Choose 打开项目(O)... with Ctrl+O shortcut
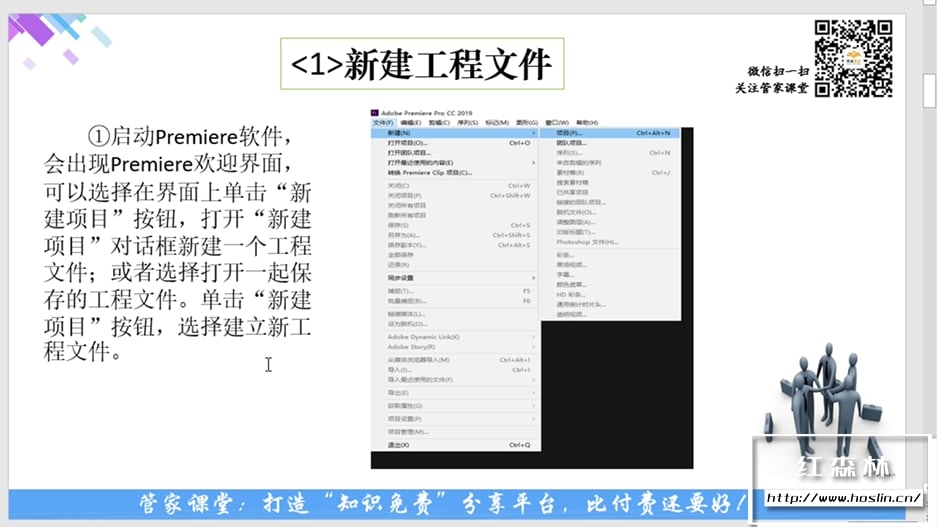This screenshot has width=937, height=527. [x=456, y=143]
